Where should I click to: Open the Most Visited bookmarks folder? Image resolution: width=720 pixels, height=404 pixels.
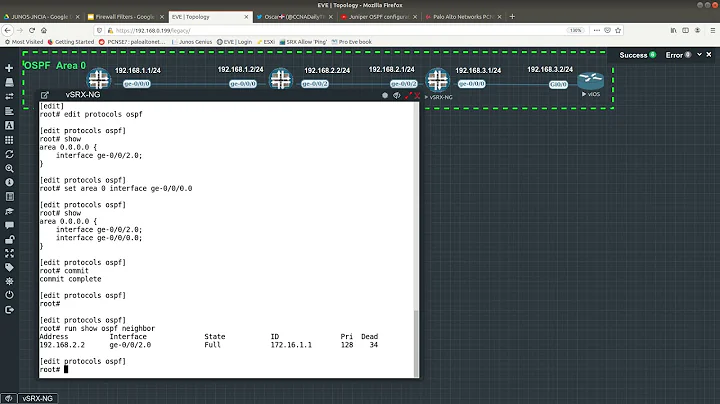[24, 42]
